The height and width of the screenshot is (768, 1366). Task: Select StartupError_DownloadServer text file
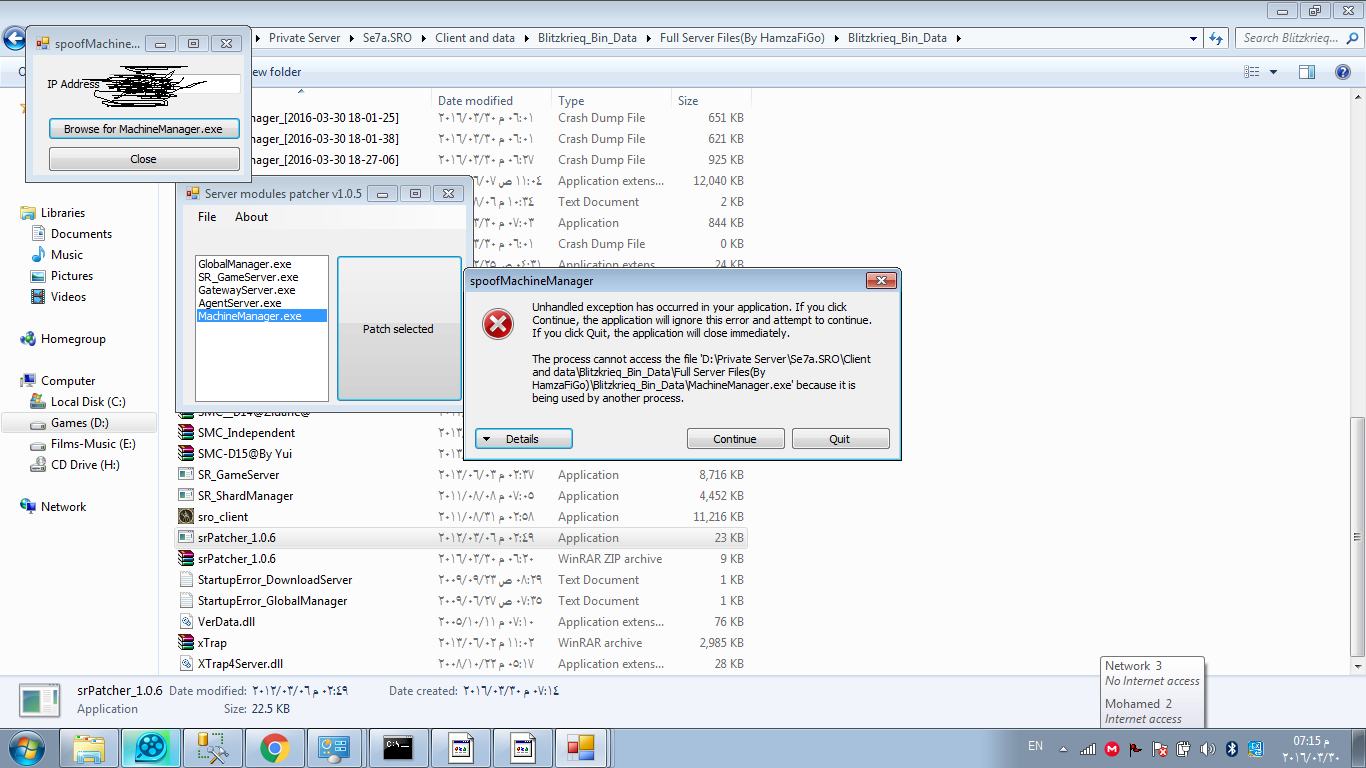coord(274,580)
